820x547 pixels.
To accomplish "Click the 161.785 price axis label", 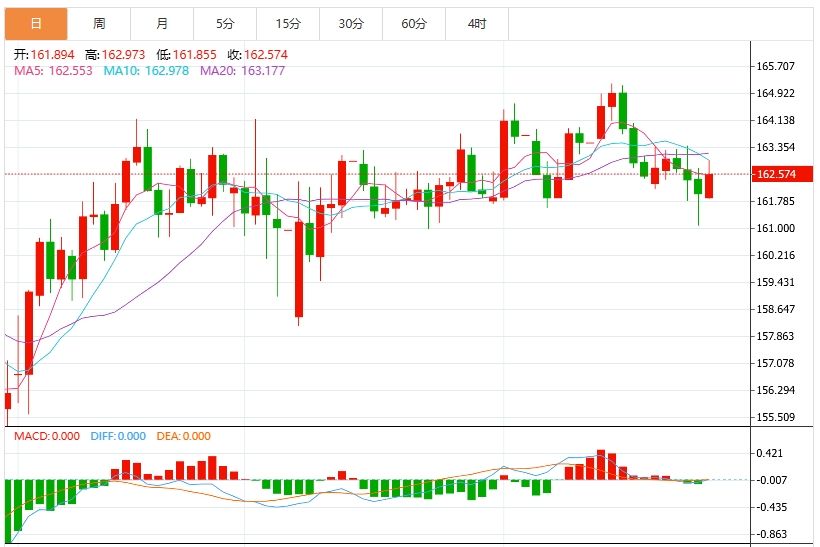I will pos(776,201).
